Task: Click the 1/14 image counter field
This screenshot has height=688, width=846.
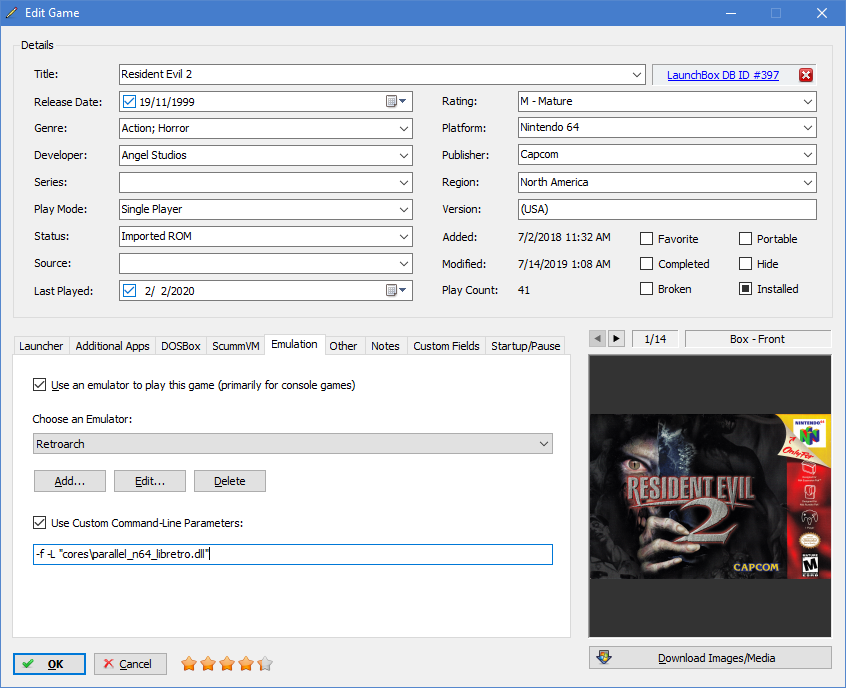Action: click(x=655, y=339)
